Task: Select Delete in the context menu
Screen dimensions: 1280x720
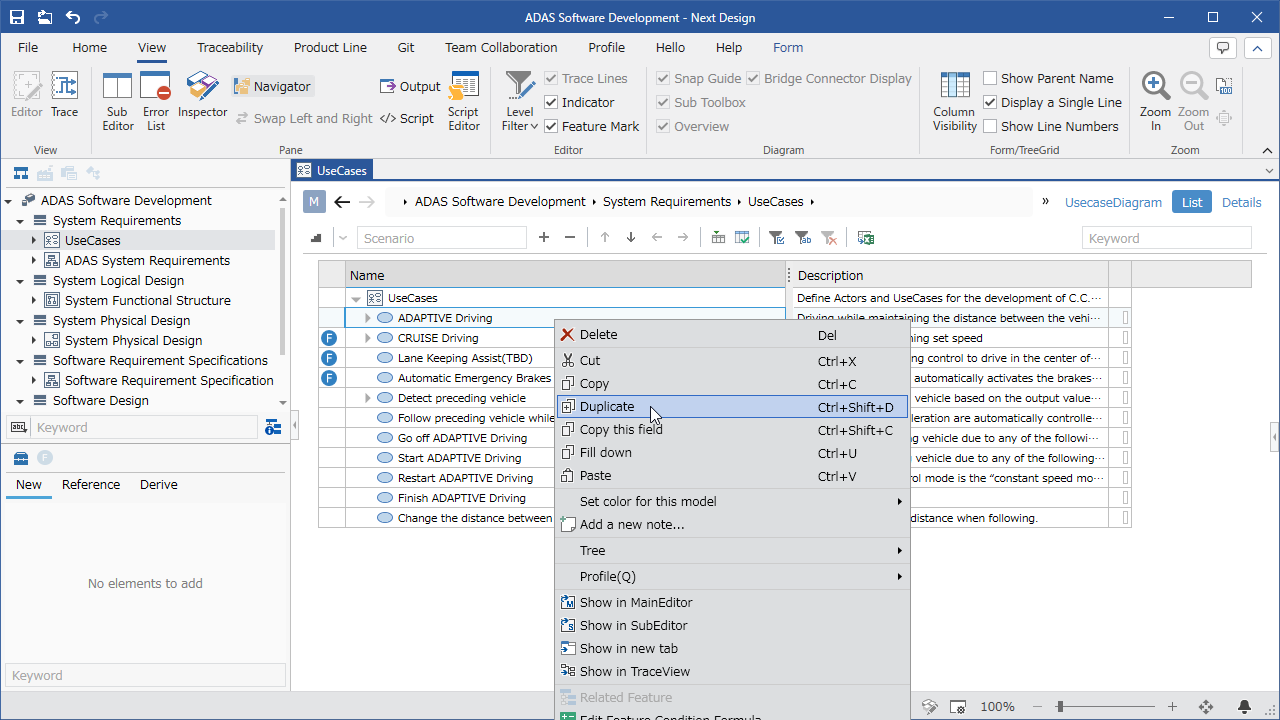Action: click(732, 335)
